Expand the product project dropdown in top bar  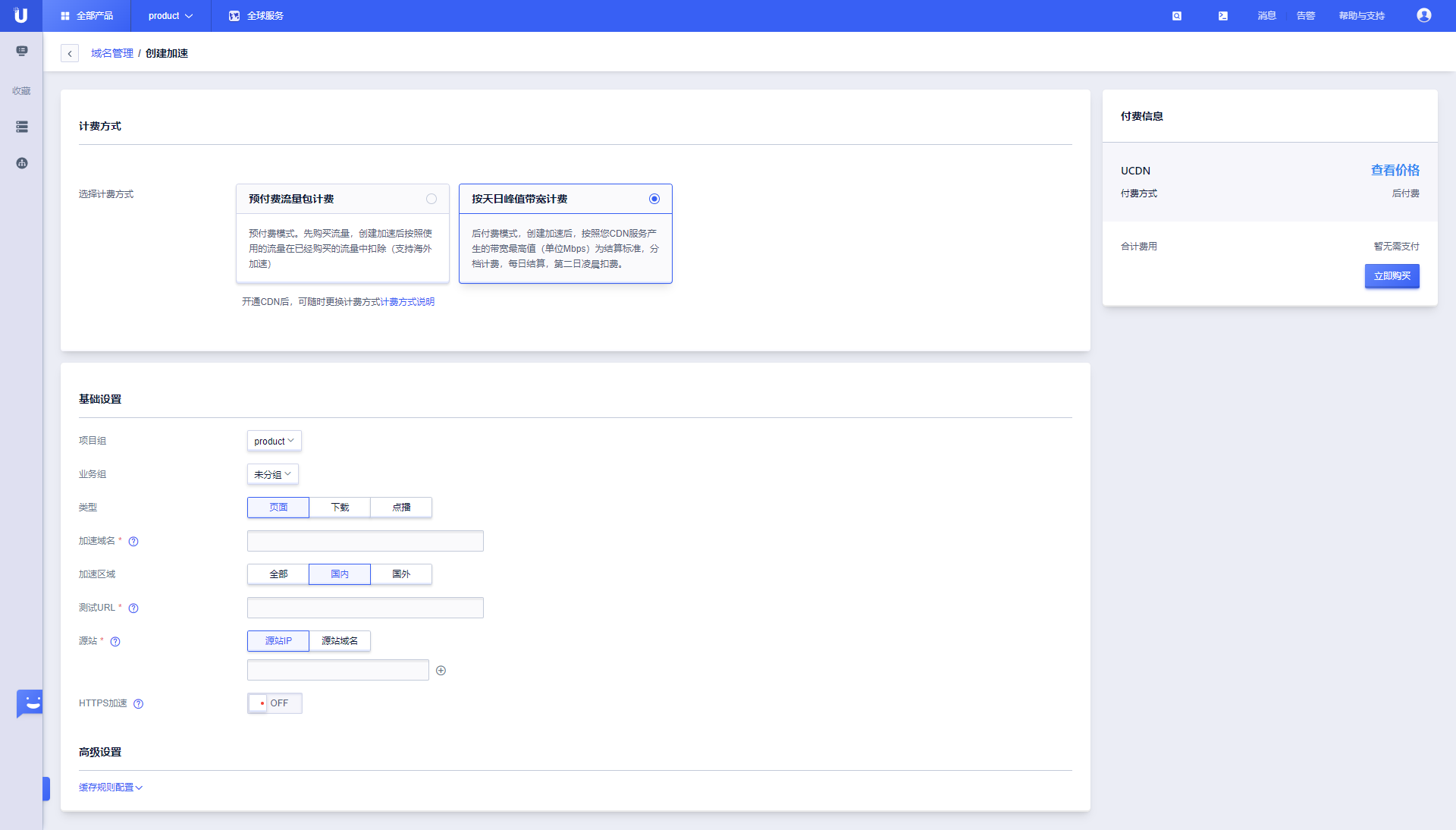click(x=171, y=16)
